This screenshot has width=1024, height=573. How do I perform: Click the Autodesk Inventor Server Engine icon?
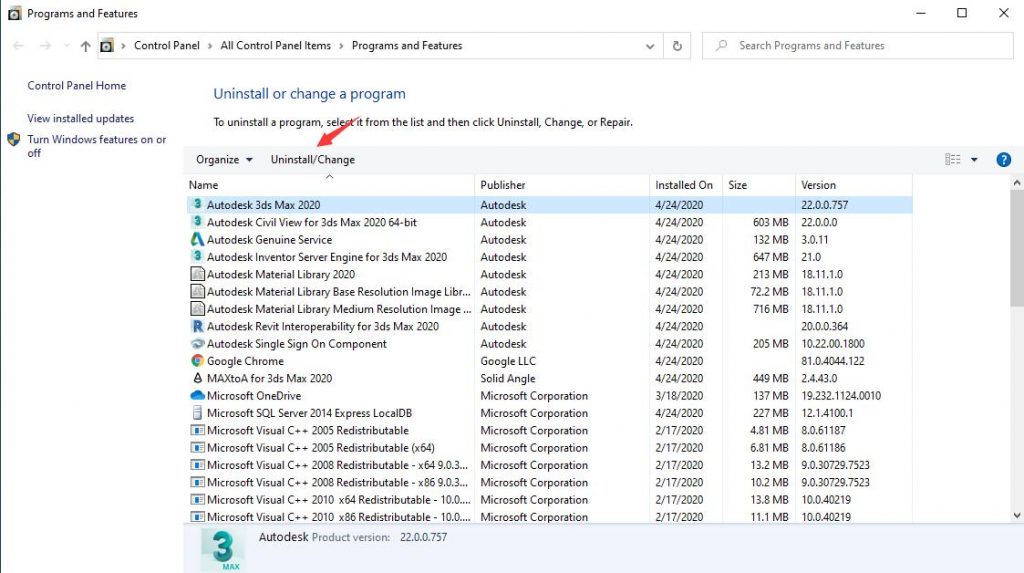point(197,257)
